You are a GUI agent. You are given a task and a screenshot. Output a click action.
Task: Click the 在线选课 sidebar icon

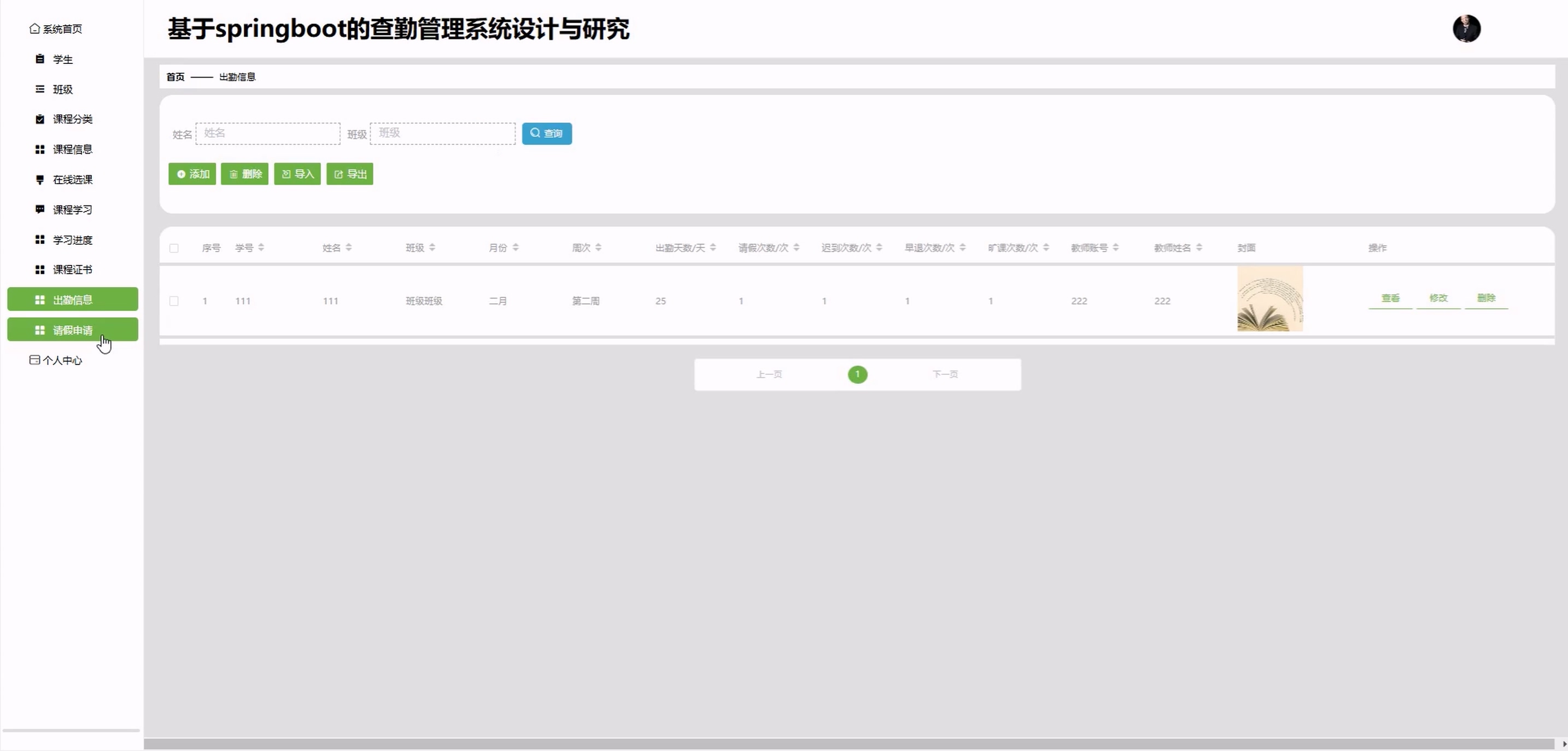39,179
